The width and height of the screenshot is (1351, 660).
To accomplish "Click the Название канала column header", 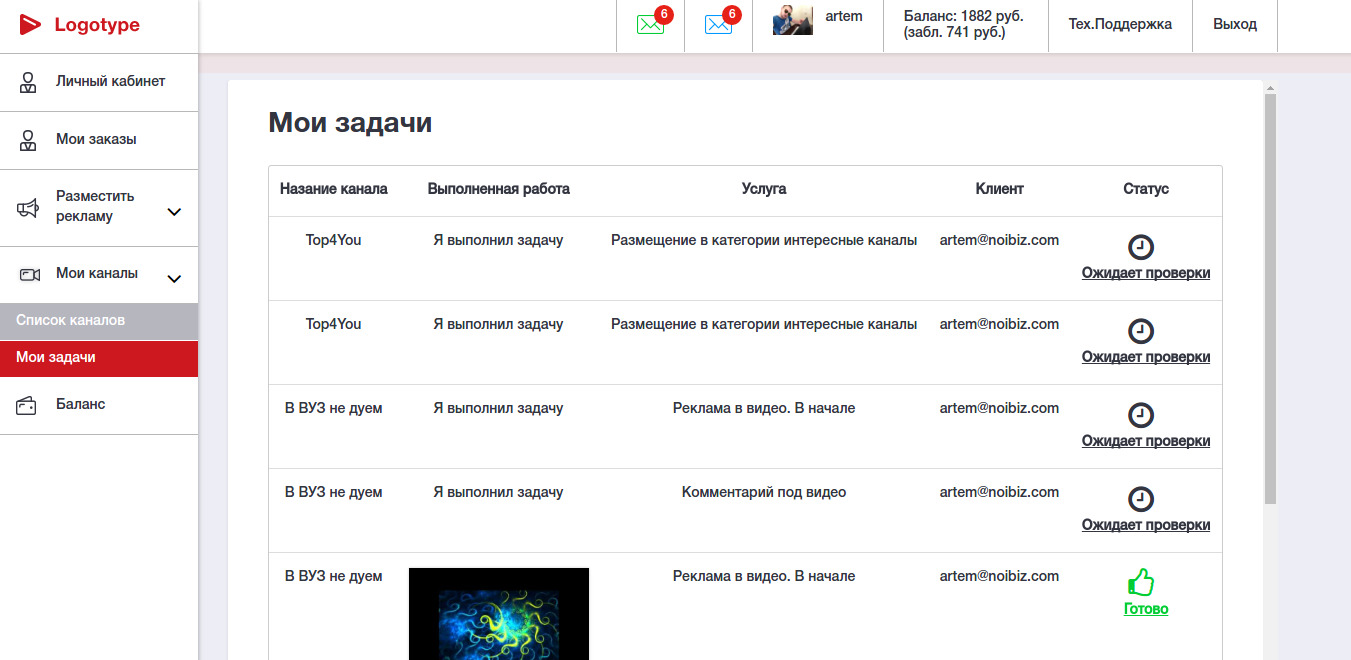I will [334, 189].
